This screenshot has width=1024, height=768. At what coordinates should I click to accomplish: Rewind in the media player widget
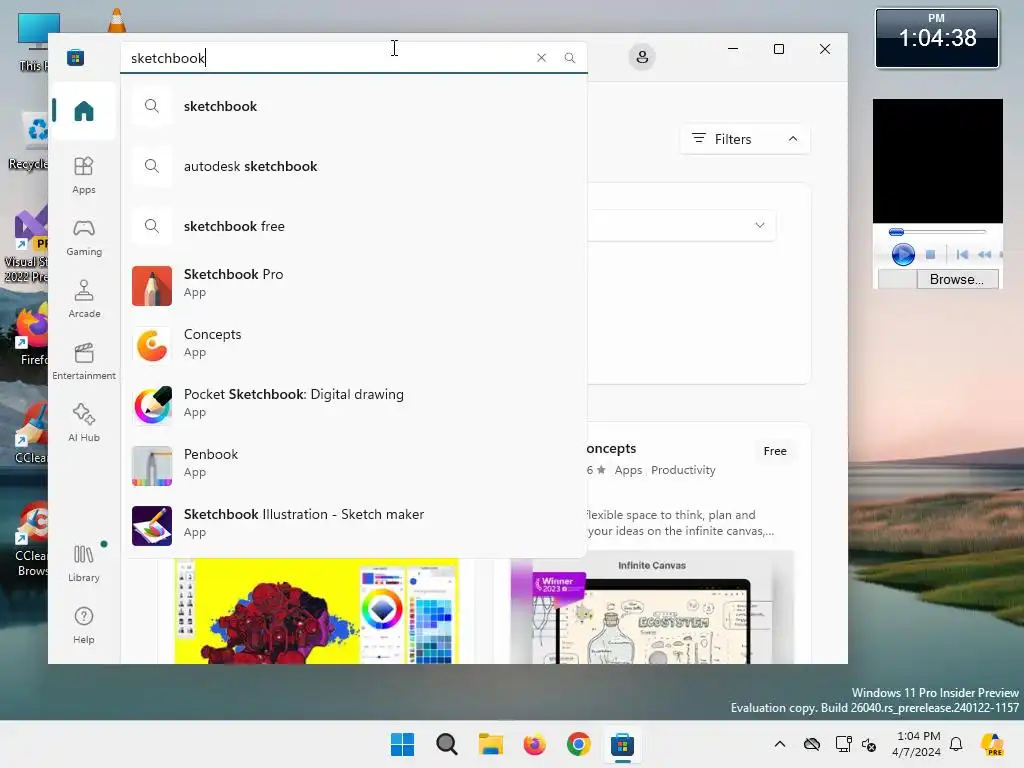tap(984, 254)
